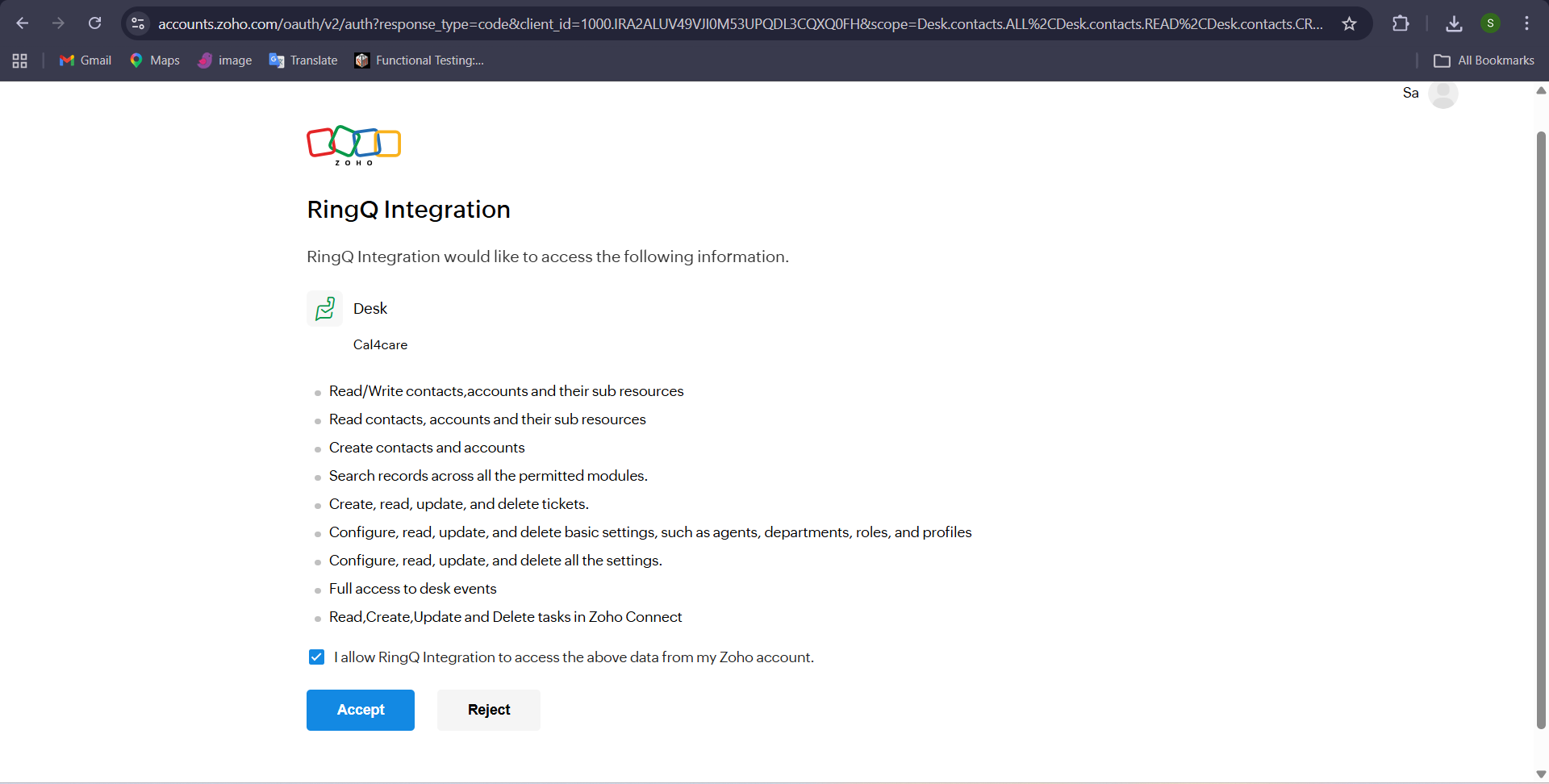Click the RingQ Integration heading
Image resolution: width=1549 pixels, height=784 pixels.
408,210
